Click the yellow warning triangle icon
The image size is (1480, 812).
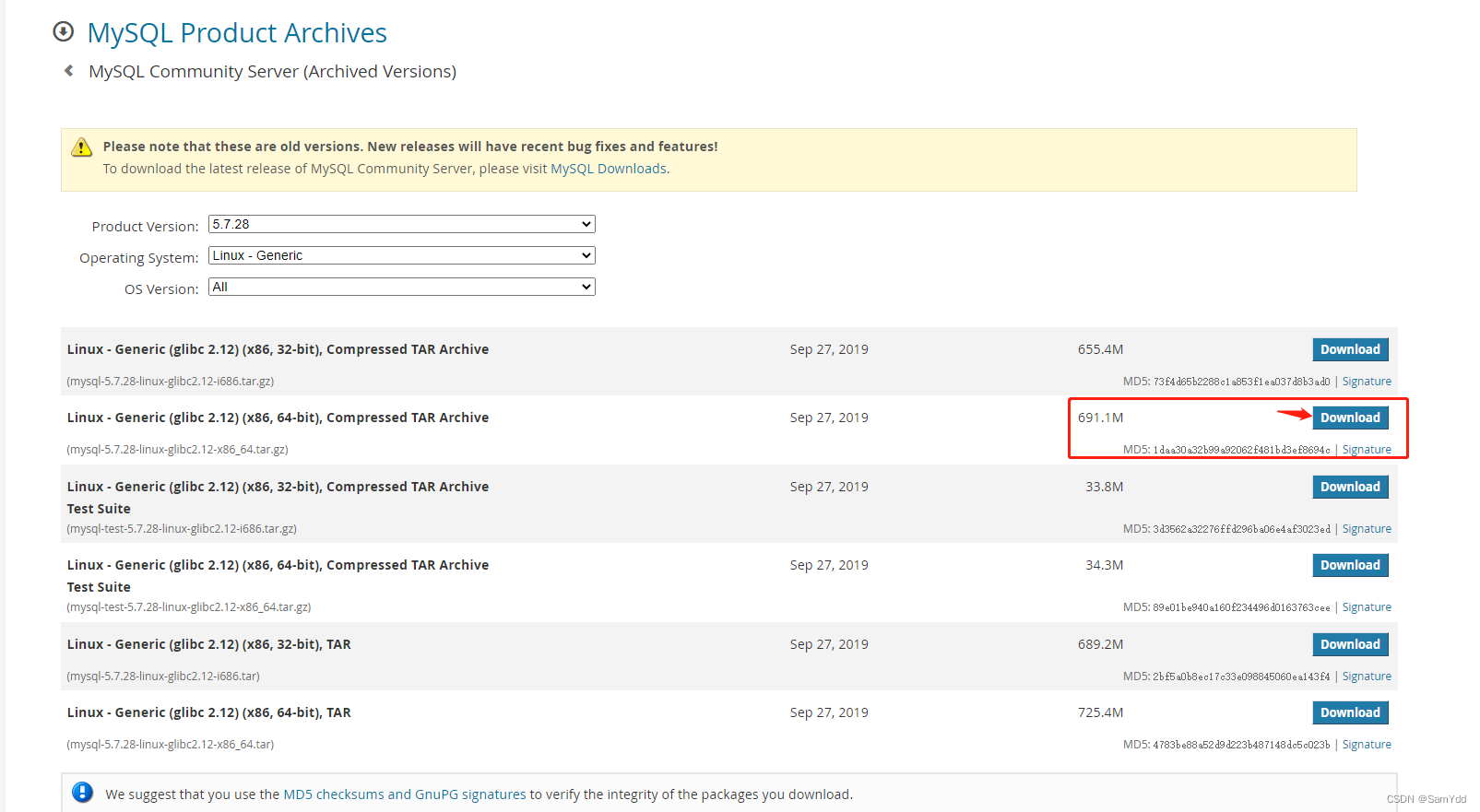(x=82, y=147)
